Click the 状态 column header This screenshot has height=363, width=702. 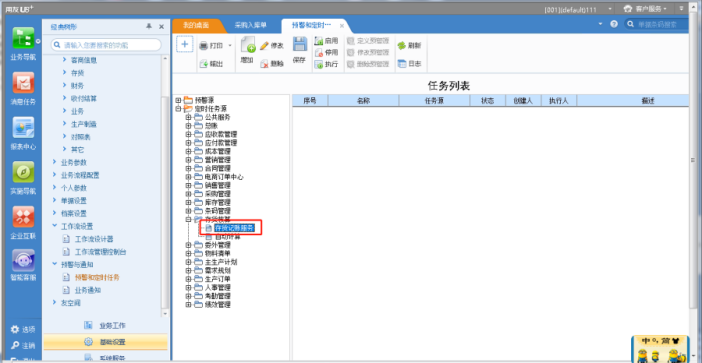(x=488, y=101)
